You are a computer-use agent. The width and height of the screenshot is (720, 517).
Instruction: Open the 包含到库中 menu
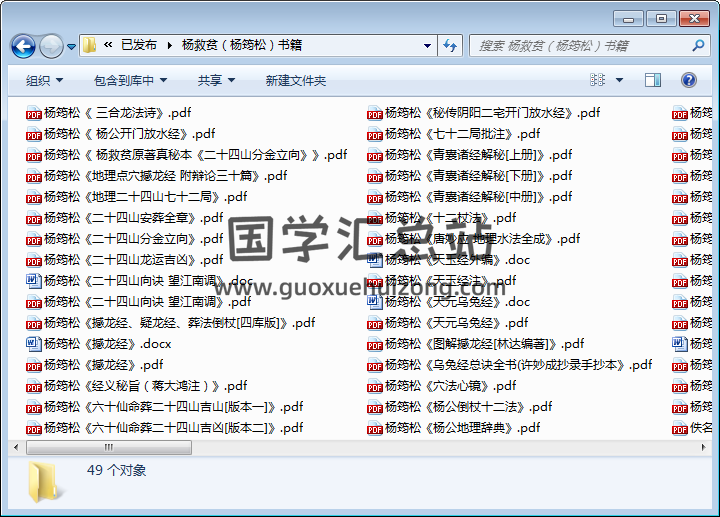pyautogui.click(x=130, y=81)
